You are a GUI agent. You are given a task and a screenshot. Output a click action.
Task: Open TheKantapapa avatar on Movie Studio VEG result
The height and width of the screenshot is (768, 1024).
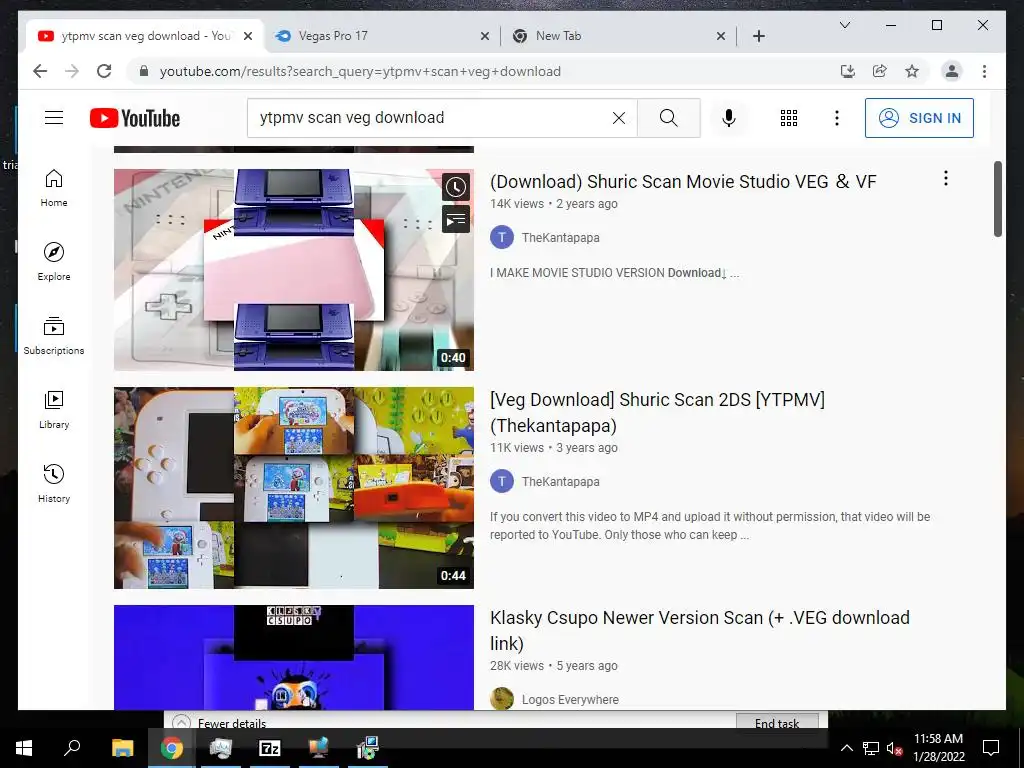pyautogui.click(x=502, y=237)
